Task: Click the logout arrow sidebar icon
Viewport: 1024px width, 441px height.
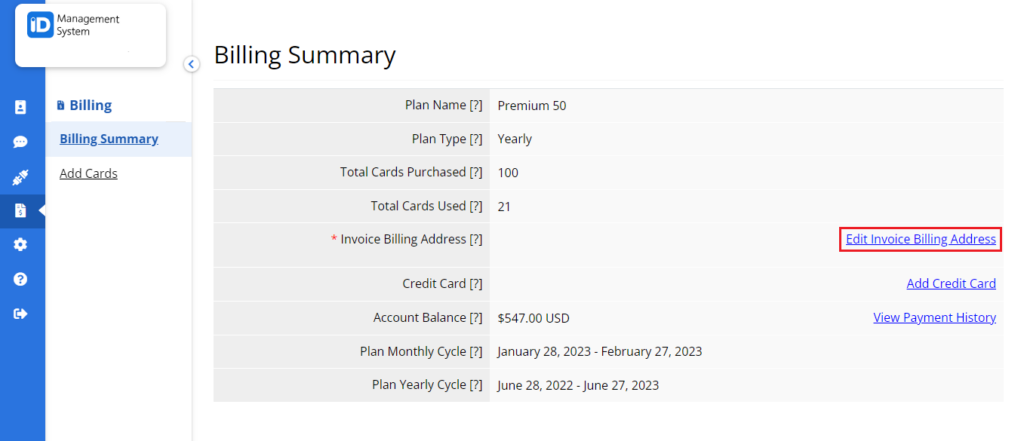Action: 20,314
